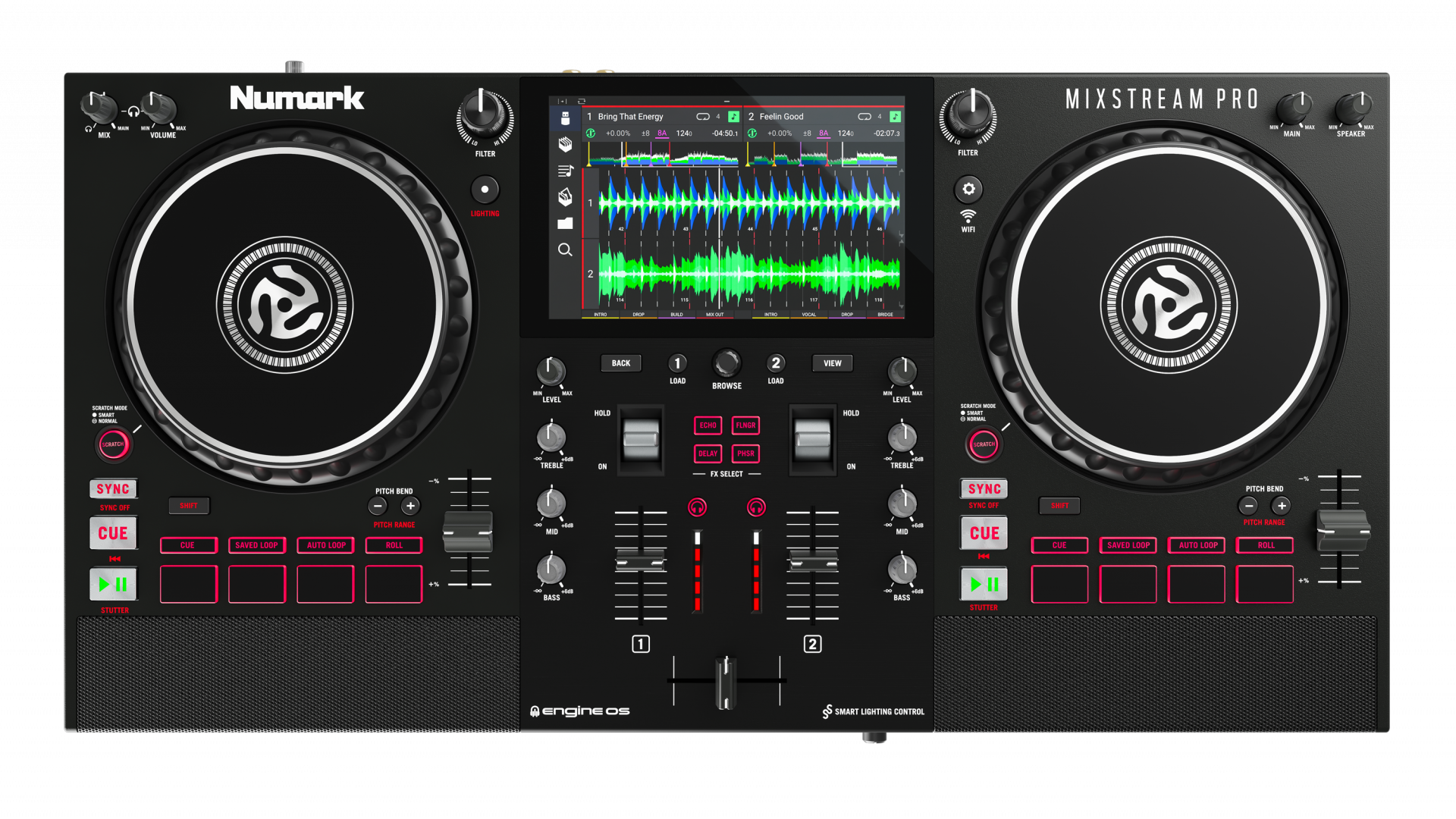The image size is (1456, 819).
Task: Click the loop icon next to Feelin Good
Action: (x=864, y=116)
